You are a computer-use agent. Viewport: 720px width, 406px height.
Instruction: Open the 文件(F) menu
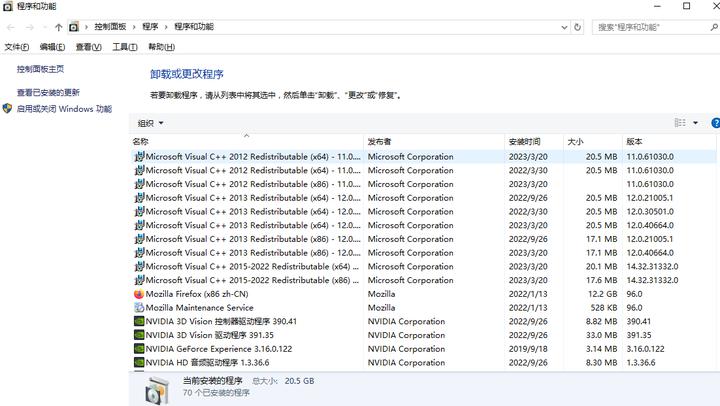tap(17, 47)
